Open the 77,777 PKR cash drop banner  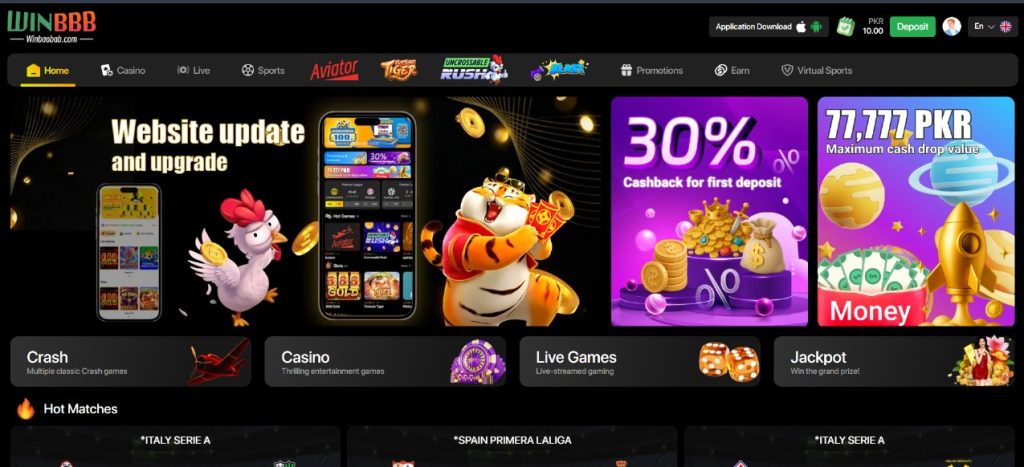point(916,211)
